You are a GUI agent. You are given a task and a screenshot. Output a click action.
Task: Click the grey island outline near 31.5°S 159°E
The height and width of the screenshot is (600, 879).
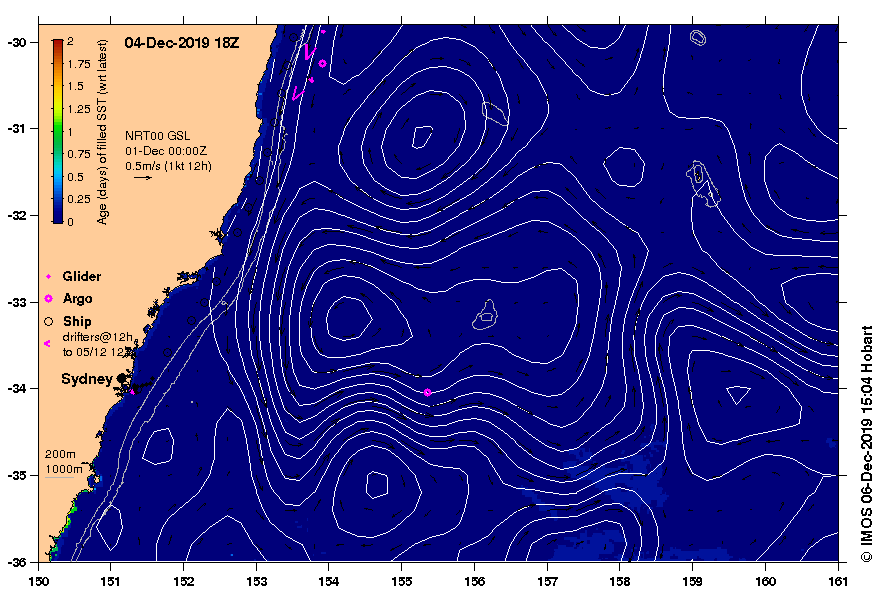[x=704, y=184]
